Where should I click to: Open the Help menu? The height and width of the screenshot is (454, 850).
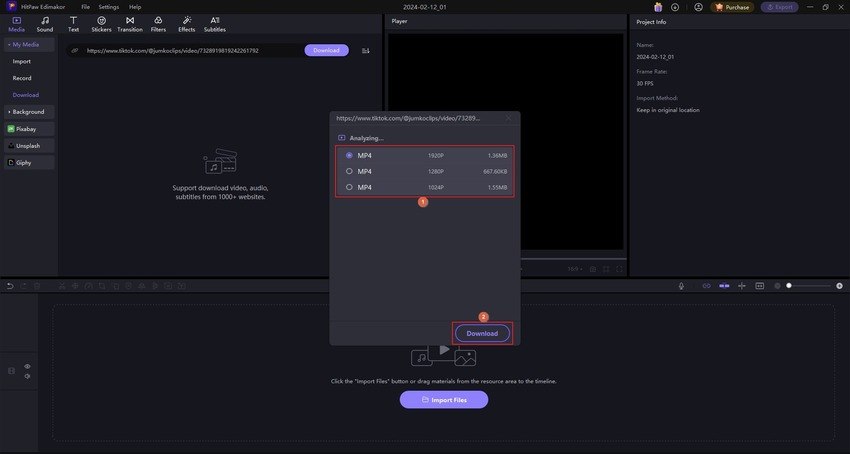click(135, 7)
